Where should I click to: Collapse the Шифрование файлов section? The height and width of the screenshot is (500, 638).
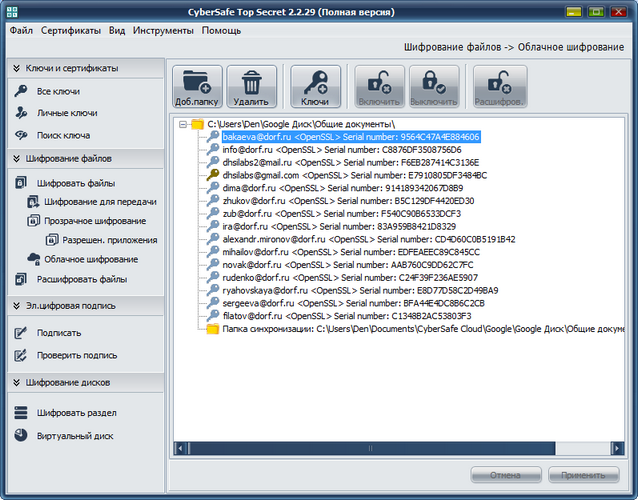[x=17, y=159]
